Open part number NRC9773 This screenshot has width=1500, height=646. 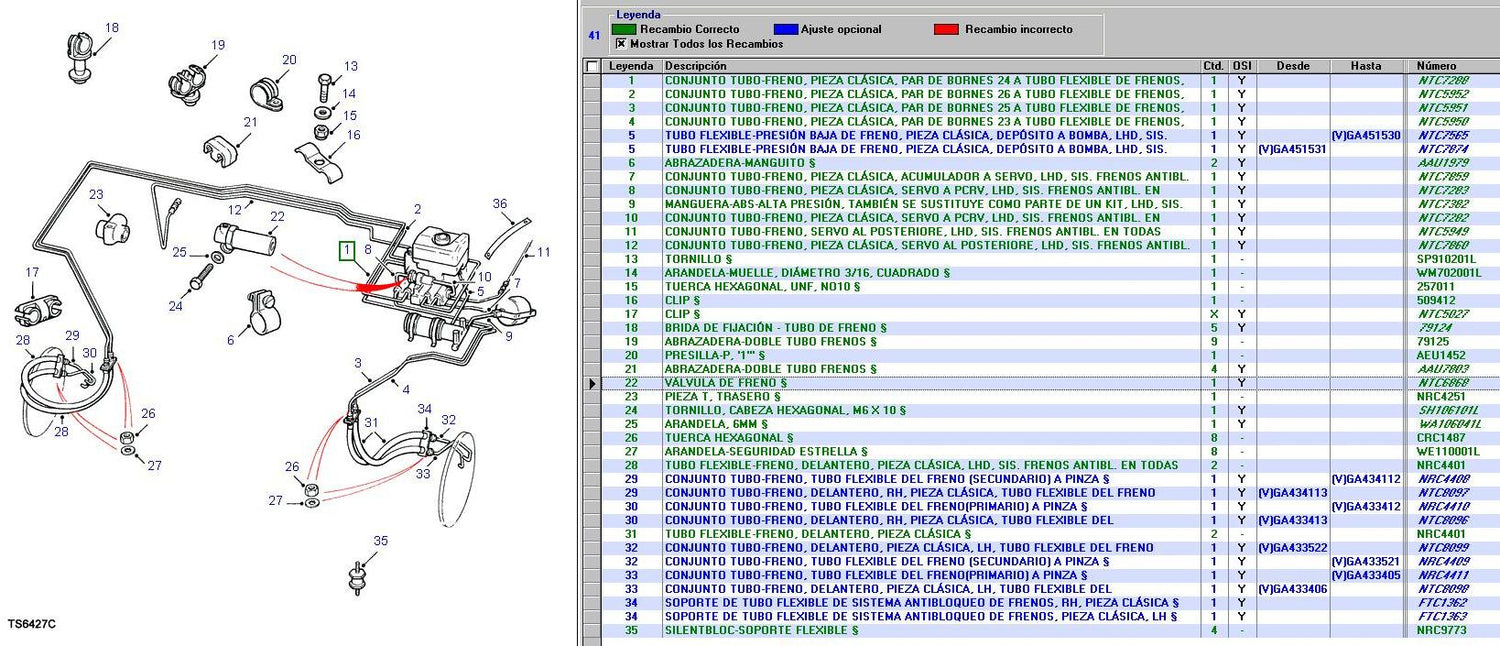[x=1441, y=630]
